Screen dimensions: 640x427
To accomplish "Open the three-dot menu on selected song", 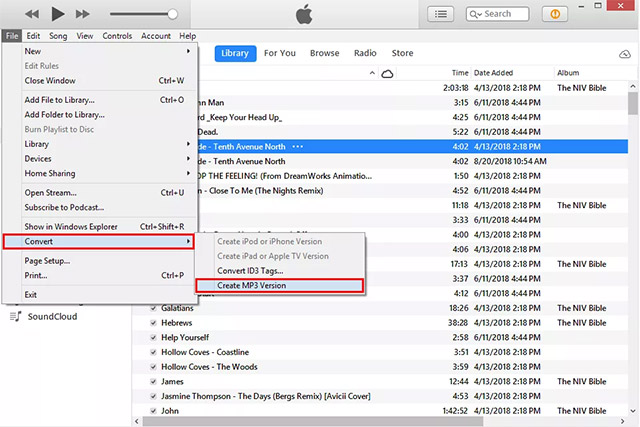I will pyautogui.click(x=297, y=146).
